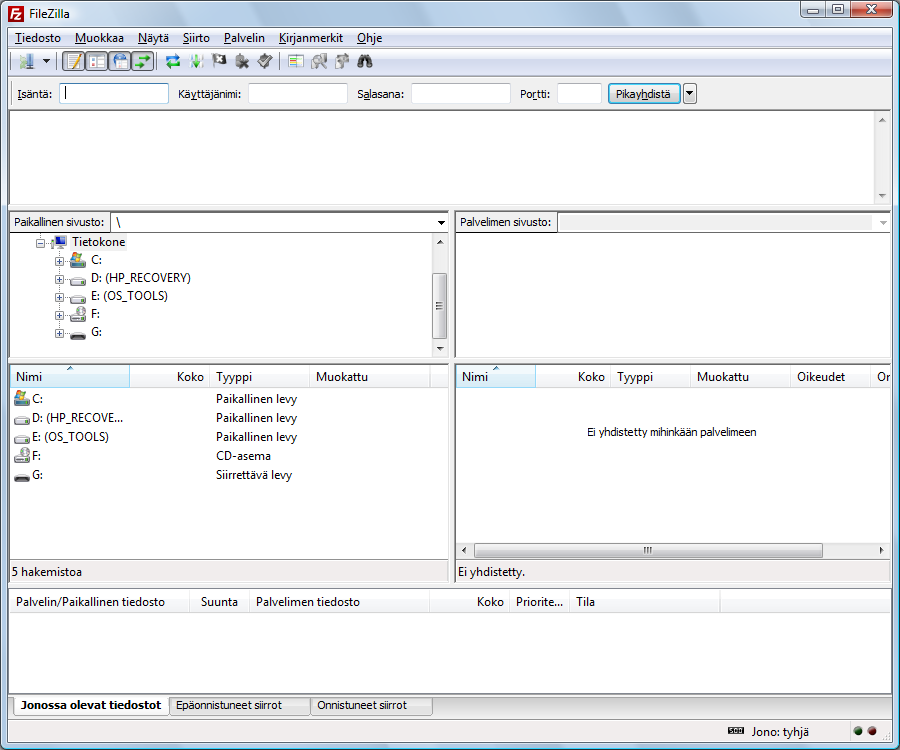Switch to Jonossa olevat tiedostot tab
The height and width of the screenshot is (750, 900).
coord(90,705)
